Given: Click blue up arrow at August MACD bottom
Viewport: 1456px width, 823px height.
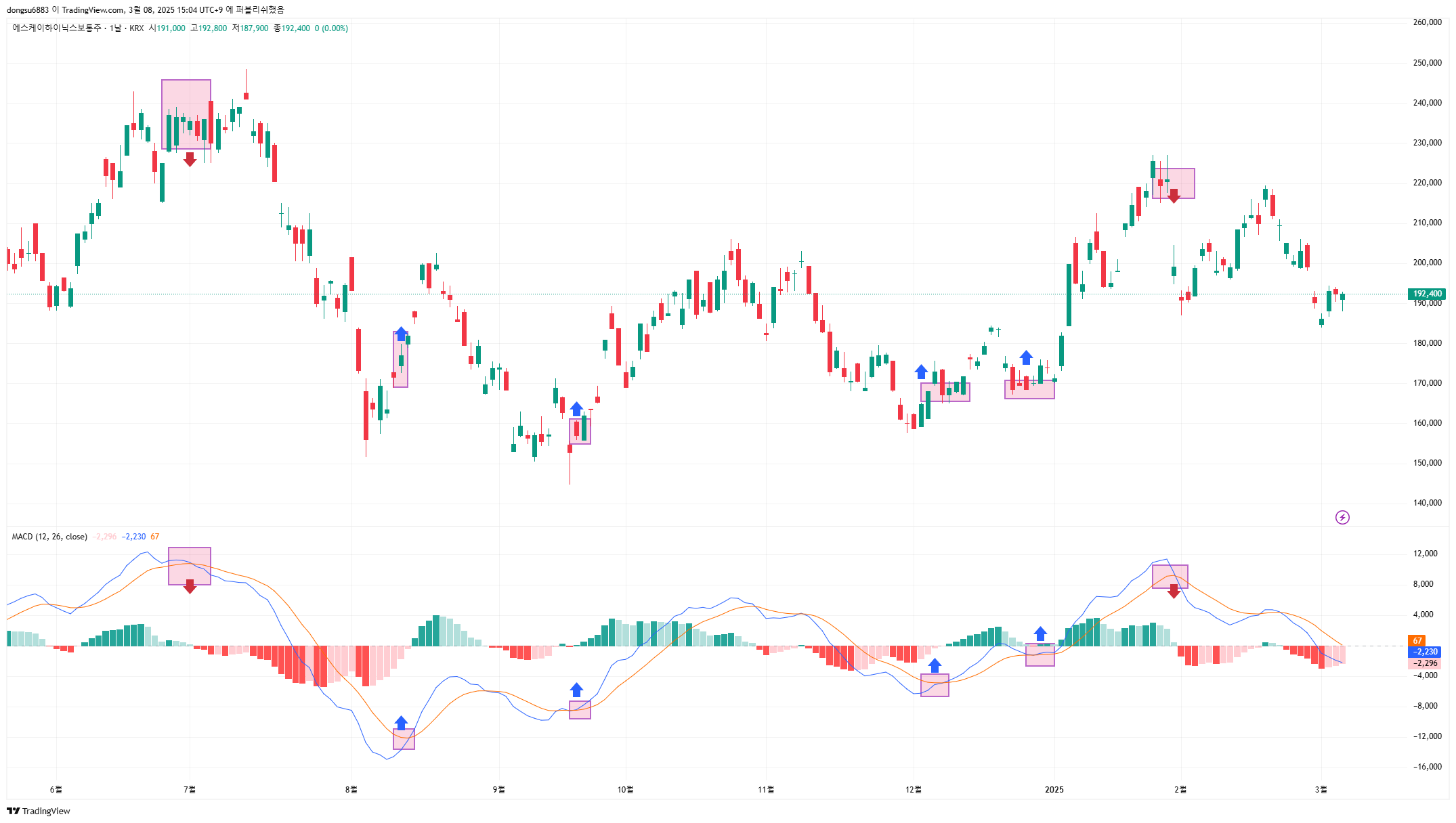Looking at the screenshot, I should pos(401,723).
